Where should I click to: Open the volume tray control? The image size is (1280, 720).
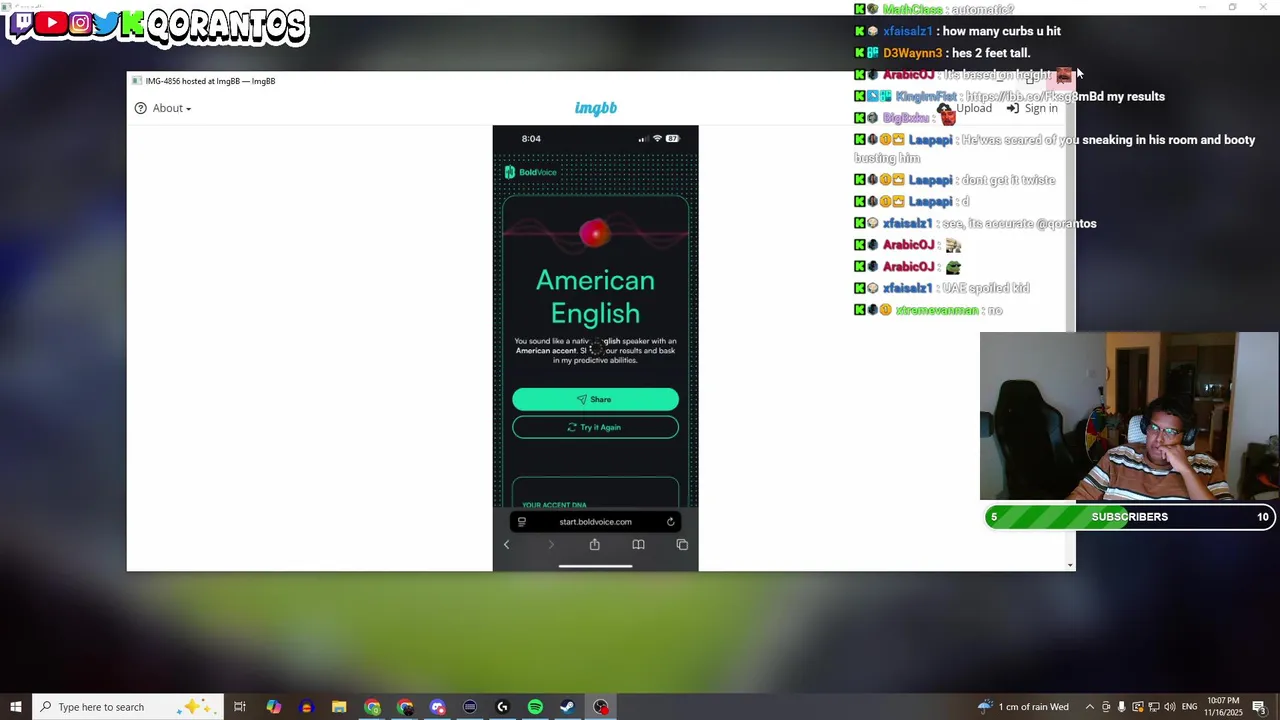pos(1170,707)
